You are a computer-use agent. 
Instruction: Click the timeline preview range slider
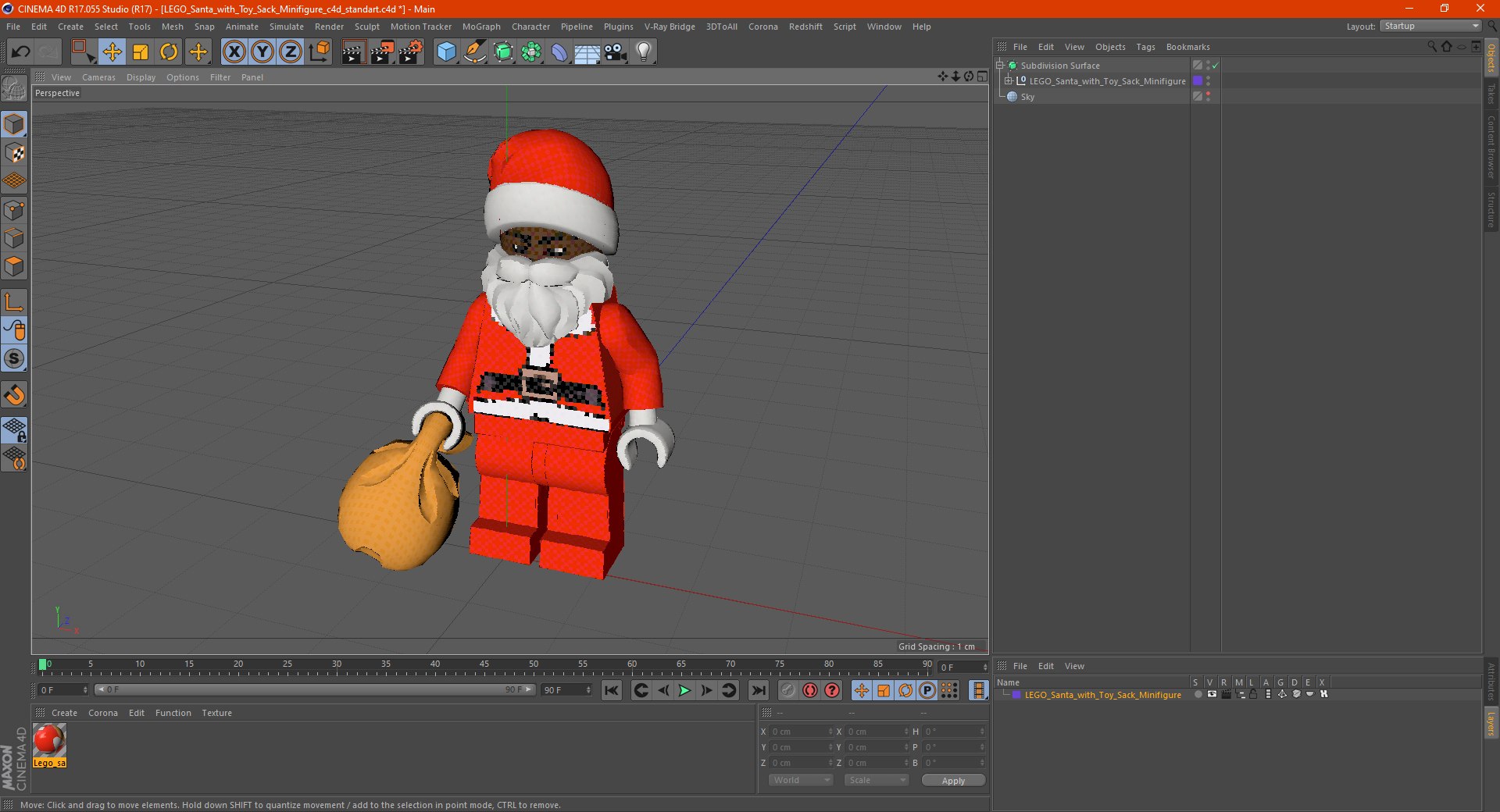[314, 689]
